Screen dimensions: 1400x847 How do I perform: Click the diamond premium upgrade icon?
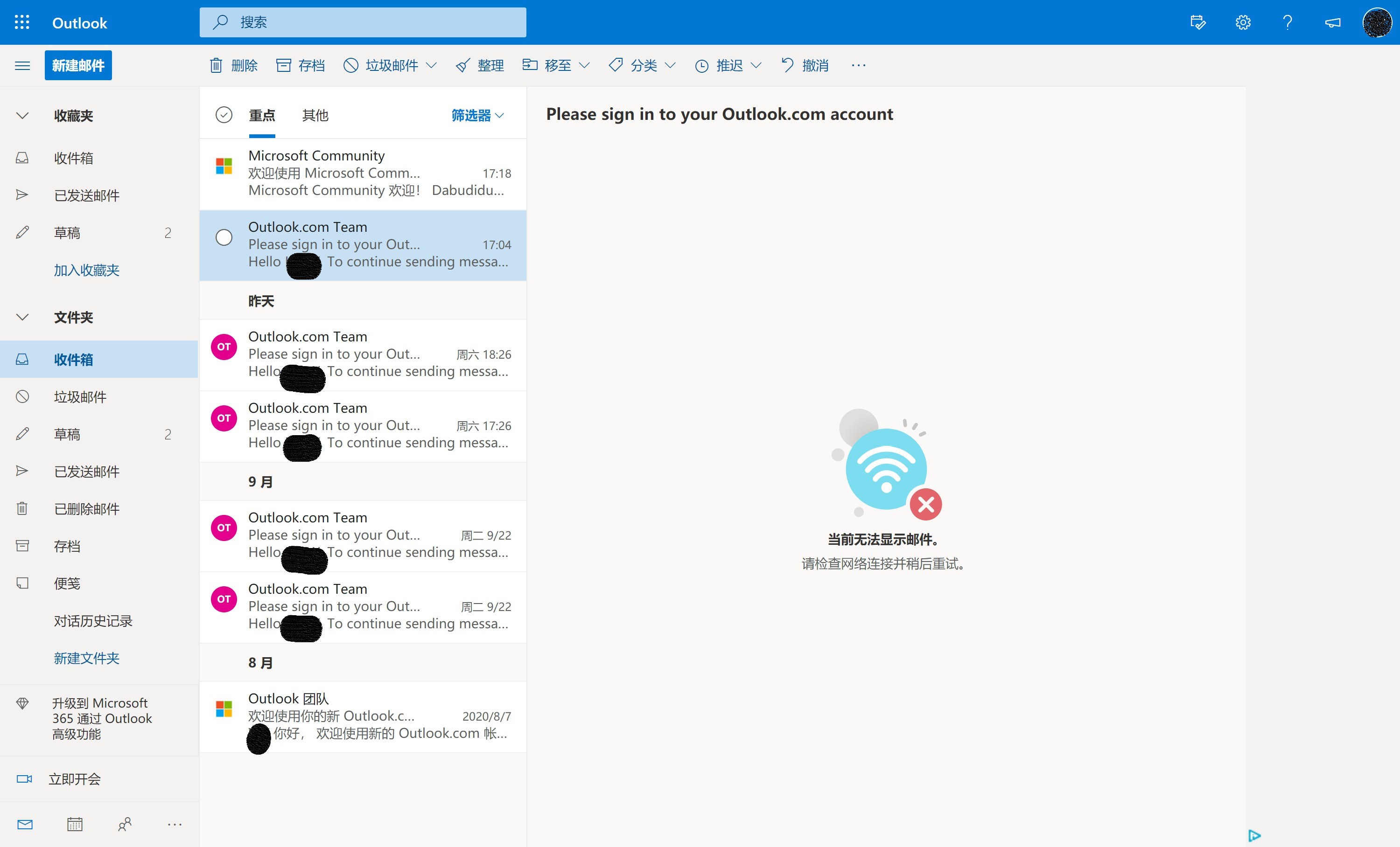(x=22, y=703)
